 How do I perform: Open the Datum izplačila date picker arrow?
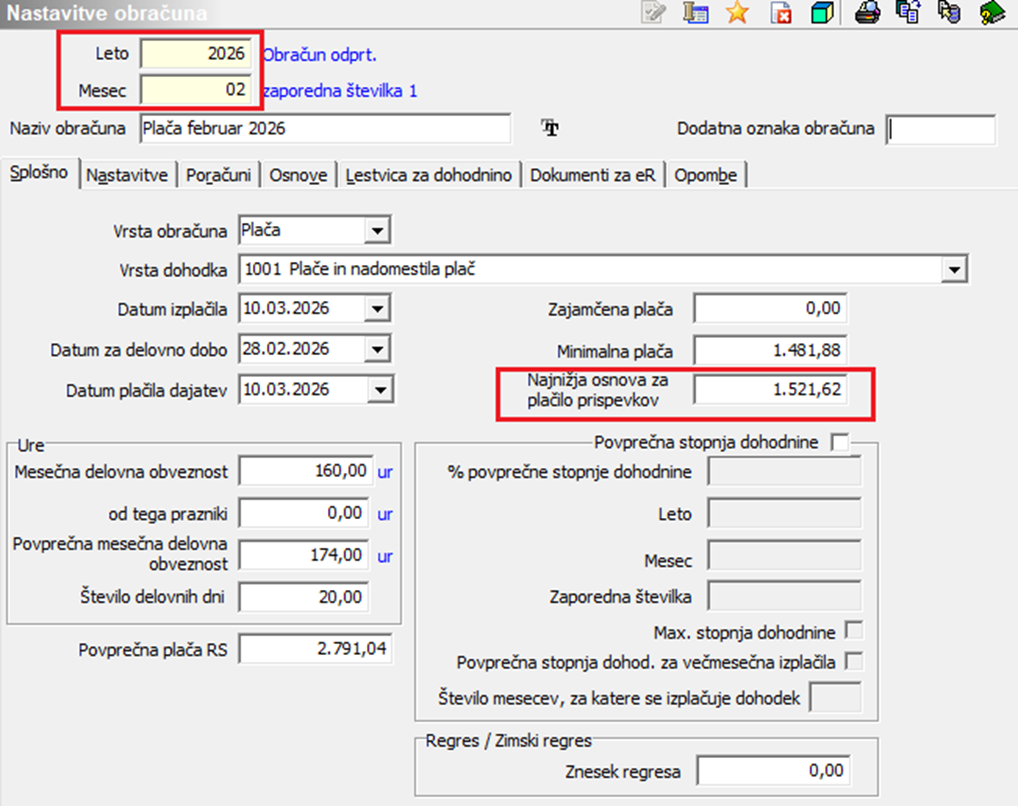click(378, 309)
